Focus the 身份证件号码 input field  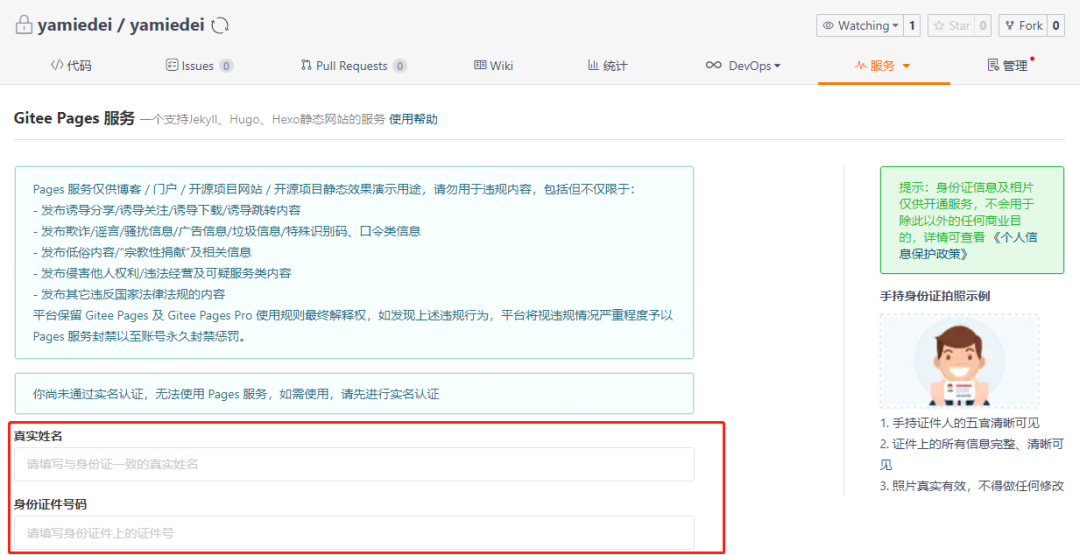tap(354, 532)
